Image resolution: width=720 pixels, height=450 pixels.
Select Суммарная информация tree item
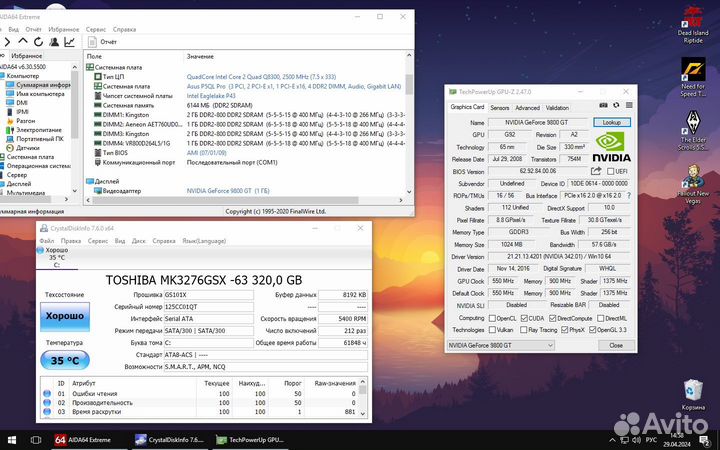tap(38, 85)
